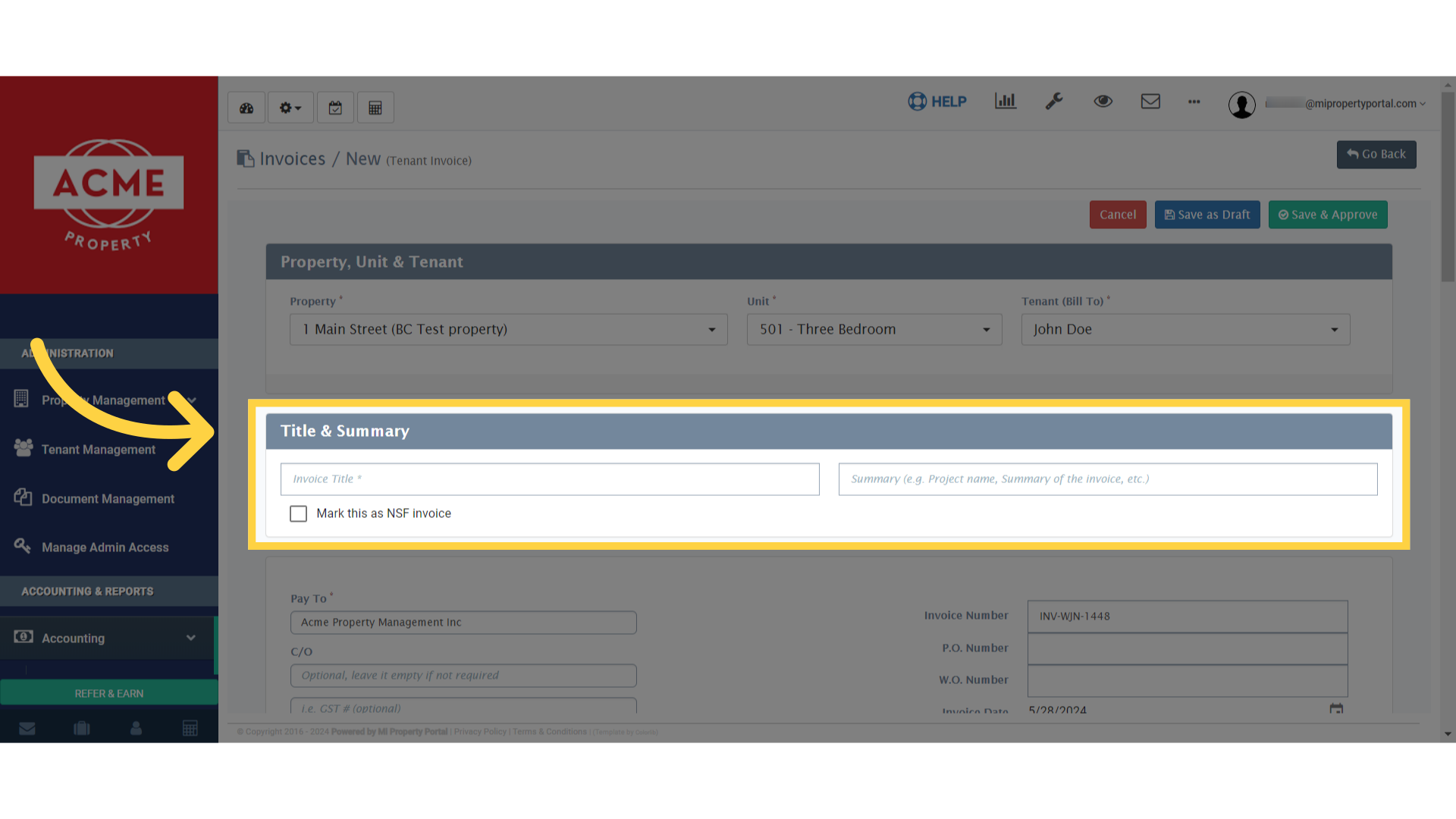Viewport: 1456px width, 819px height.
Task: Select Document Management in the sidebar
Action: 108,498
